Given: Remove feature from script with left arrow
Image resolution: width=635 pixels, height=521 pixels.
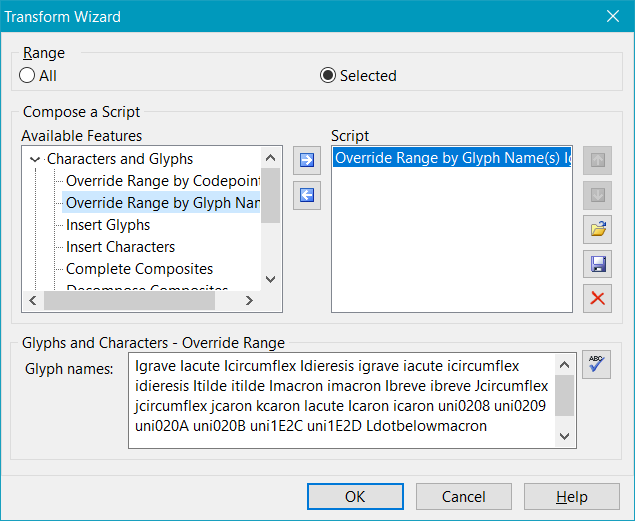Looking at the screenshot, I should [x=307, y=196].
